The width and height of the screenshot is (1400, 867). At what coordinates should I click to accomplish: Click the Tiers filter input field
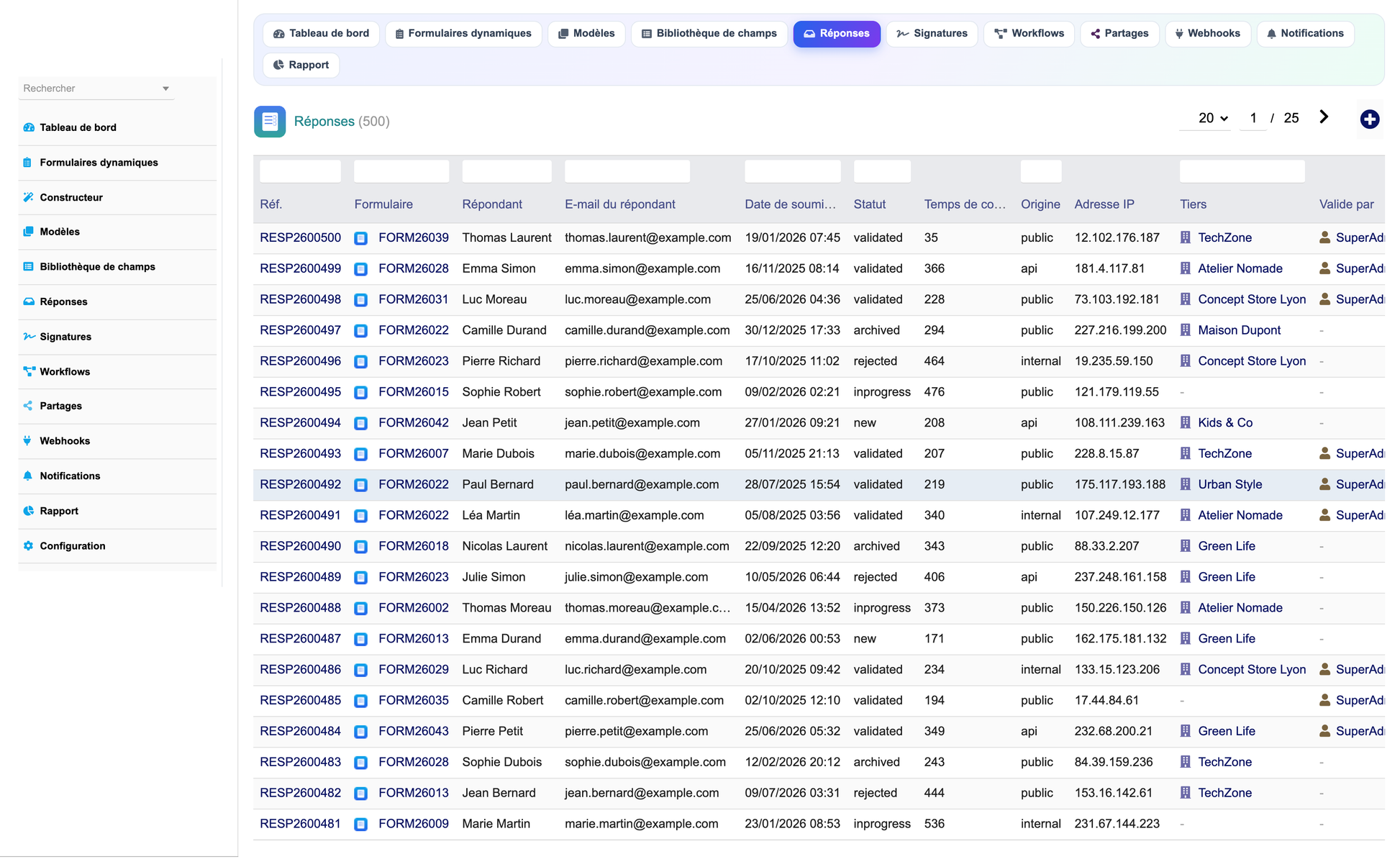1242,171
